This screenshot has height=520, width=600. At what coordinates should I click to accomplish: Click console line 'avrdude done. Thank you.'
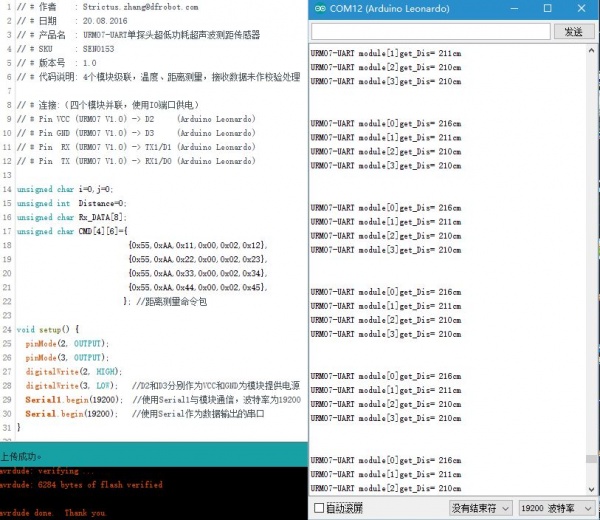pyautogui.click(x=53, y=513)
